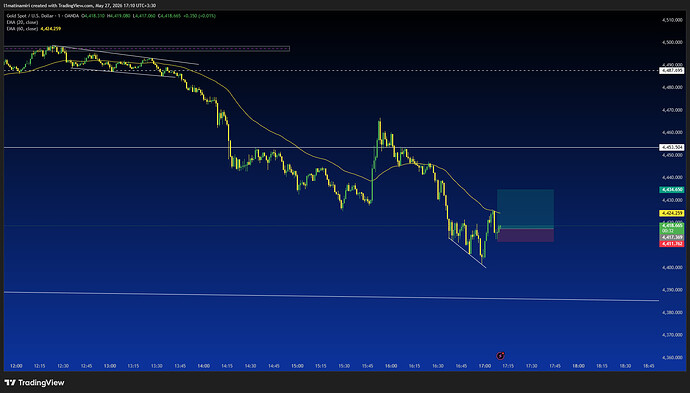Click the yellow 4,424.259 EMA price label
The width and height of the screenshot is (690, 393).
672,213
